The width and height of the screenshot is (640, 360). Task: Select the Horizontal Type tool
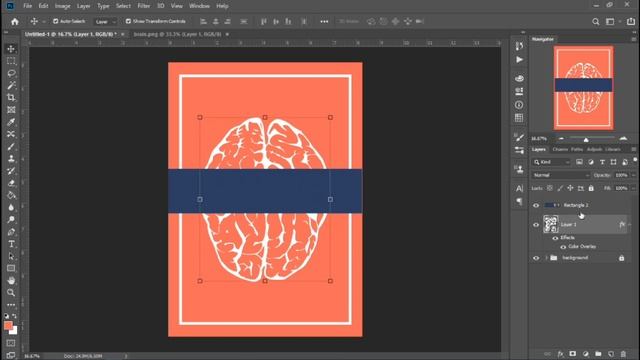11,244
